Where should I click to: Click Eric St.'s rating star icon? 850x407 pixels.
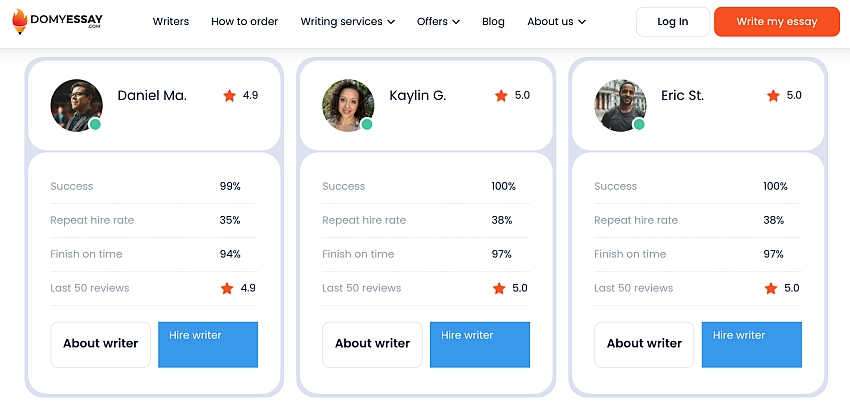(773, 96)
